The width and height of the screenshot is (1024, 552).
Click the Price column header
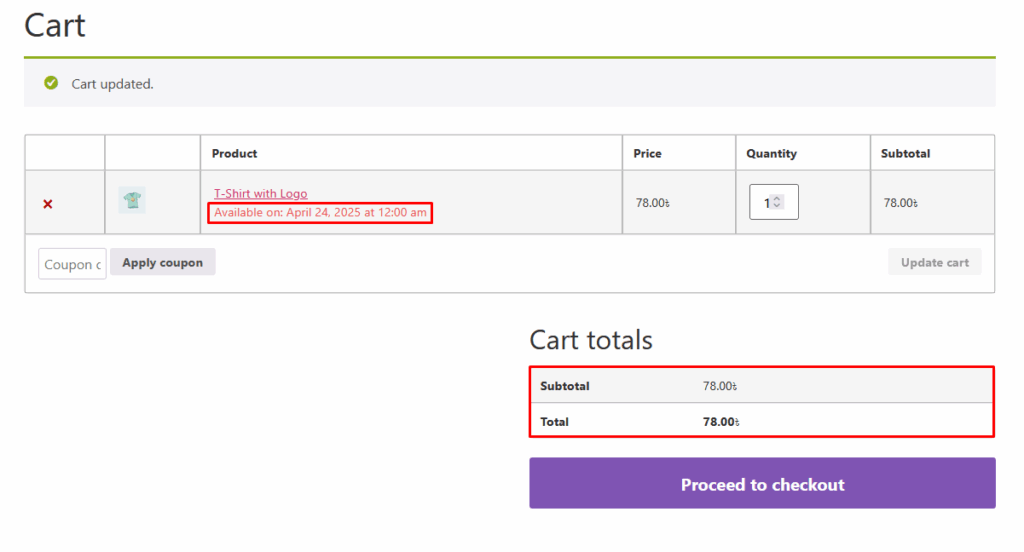tap(647, 154)
